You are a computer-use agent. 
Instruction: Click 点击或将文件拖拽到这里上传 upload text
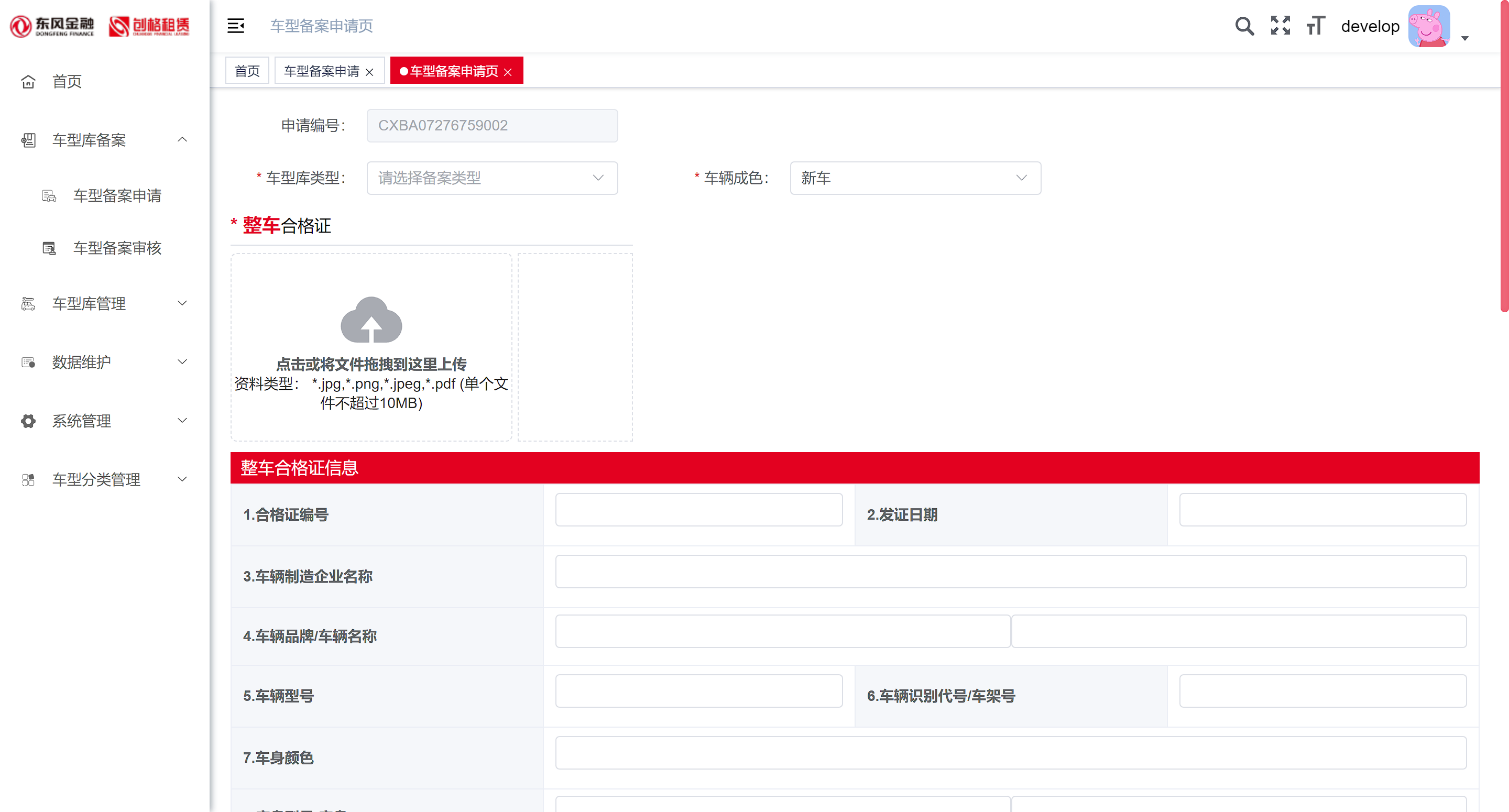[371, 365]
